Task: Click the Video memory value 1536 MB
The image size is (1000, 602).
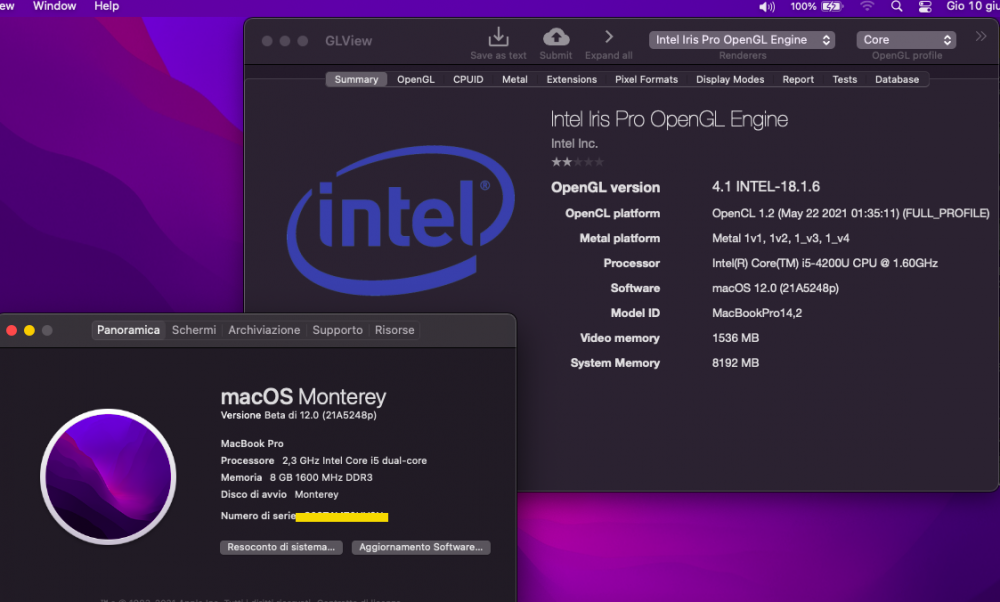Action: pyautogui.click(x=735, y=338)
